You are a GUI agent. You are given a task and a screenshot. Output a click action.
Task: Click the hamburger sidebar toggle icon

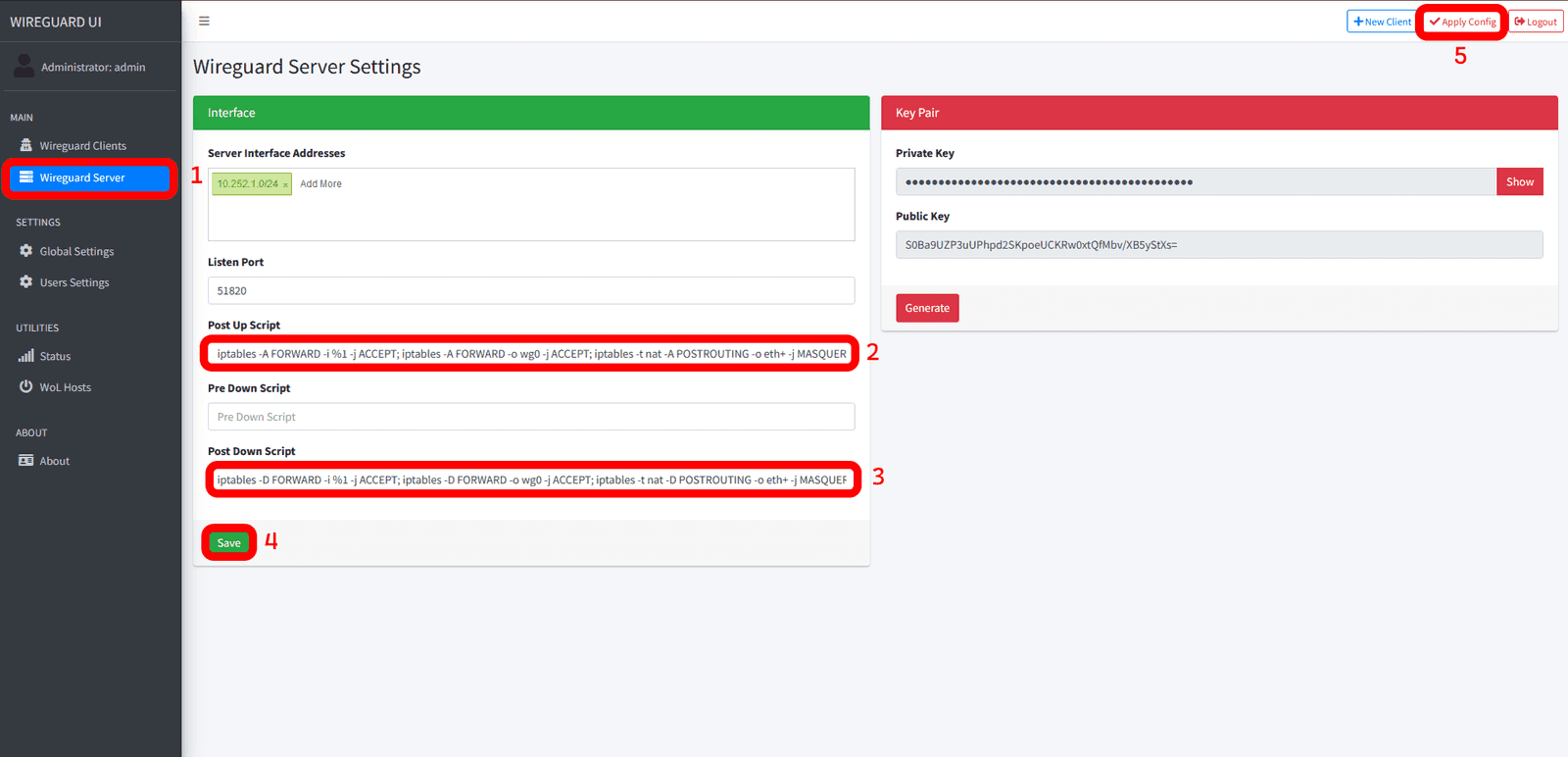click(x=204, y=21)
